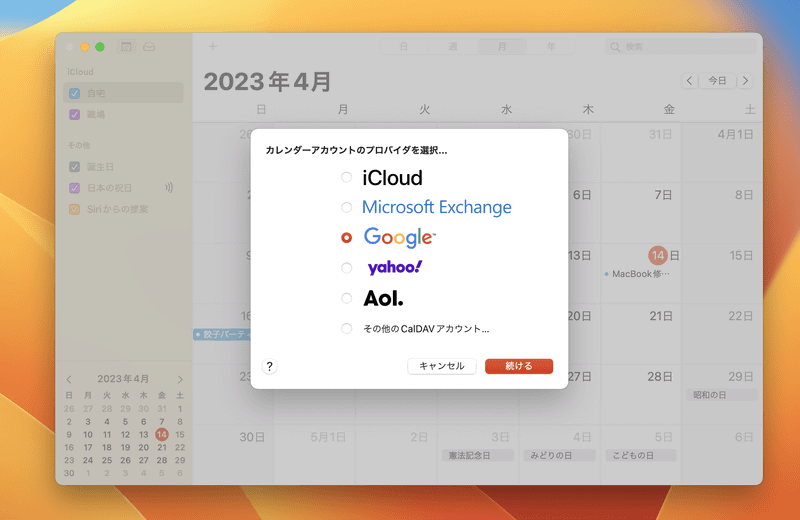The height and width of the screenshot is (520, 800).
Task: Toggle the Siriからの提案 checkbox
Action: point(74,209)
